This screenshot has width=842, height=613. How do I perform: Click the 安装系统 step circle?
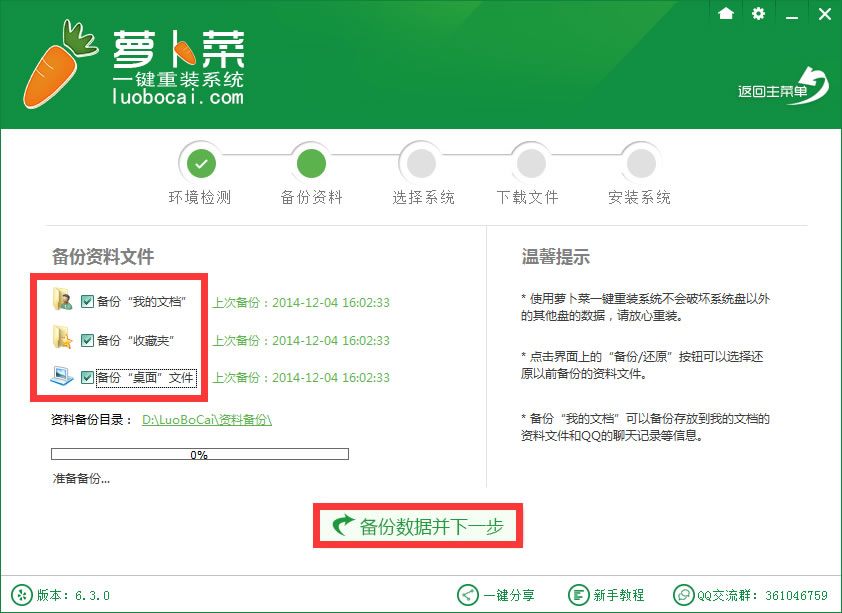click(640, 161)
